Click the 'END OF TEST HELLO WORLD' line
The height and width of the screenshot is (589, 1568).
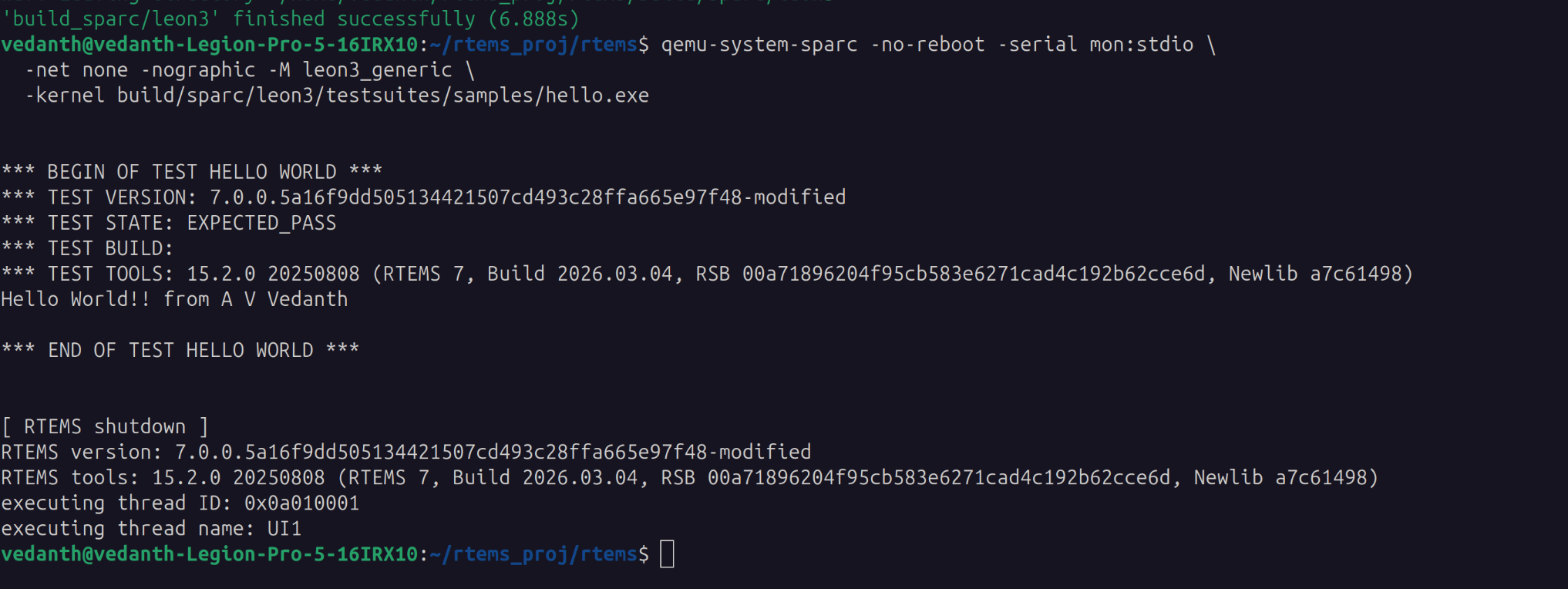pos(180,350)
